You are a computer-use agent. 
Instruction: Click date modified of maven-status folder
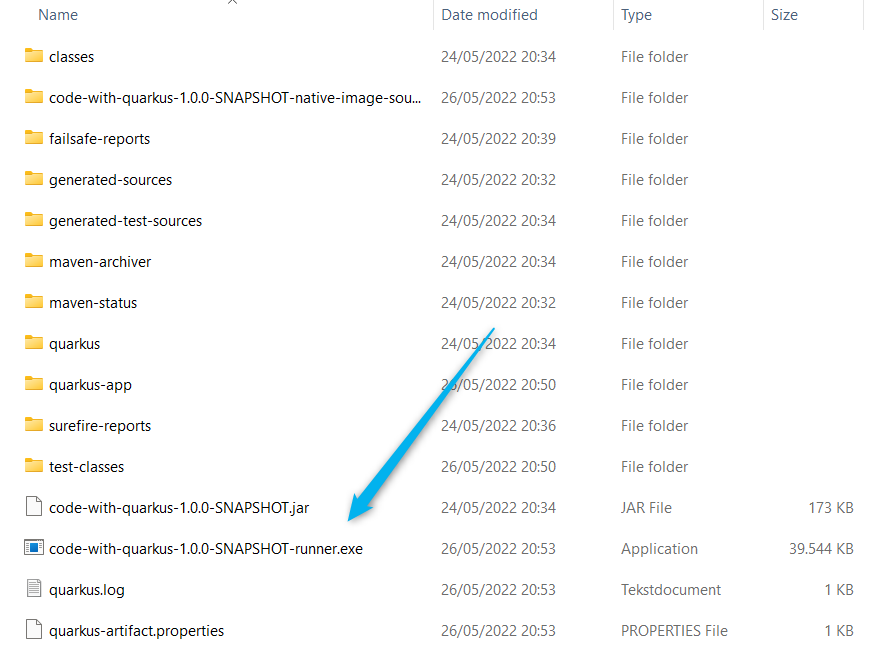[498, 303]
